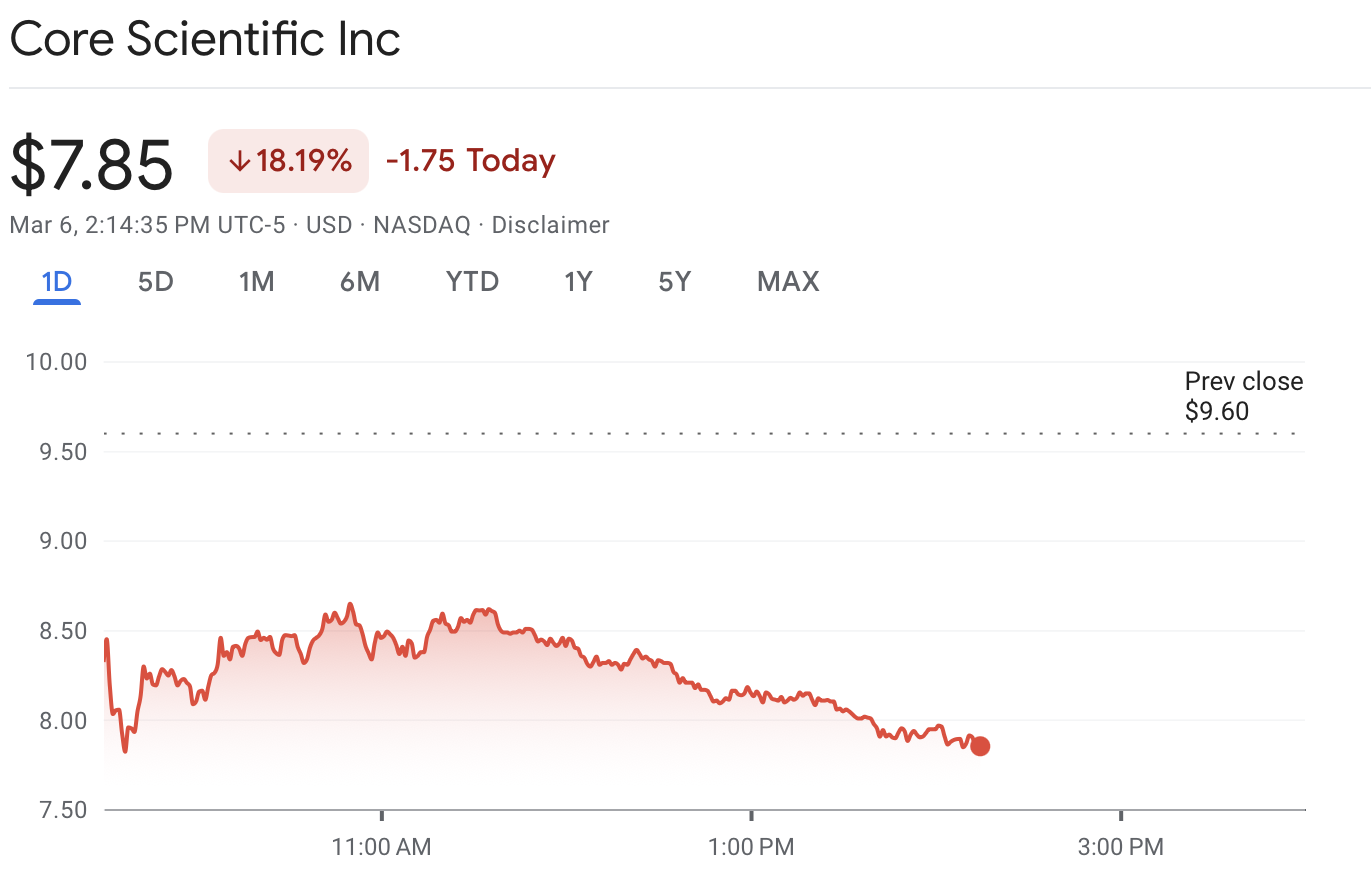Click the Prev close $9.60 label

point(1243,396)
